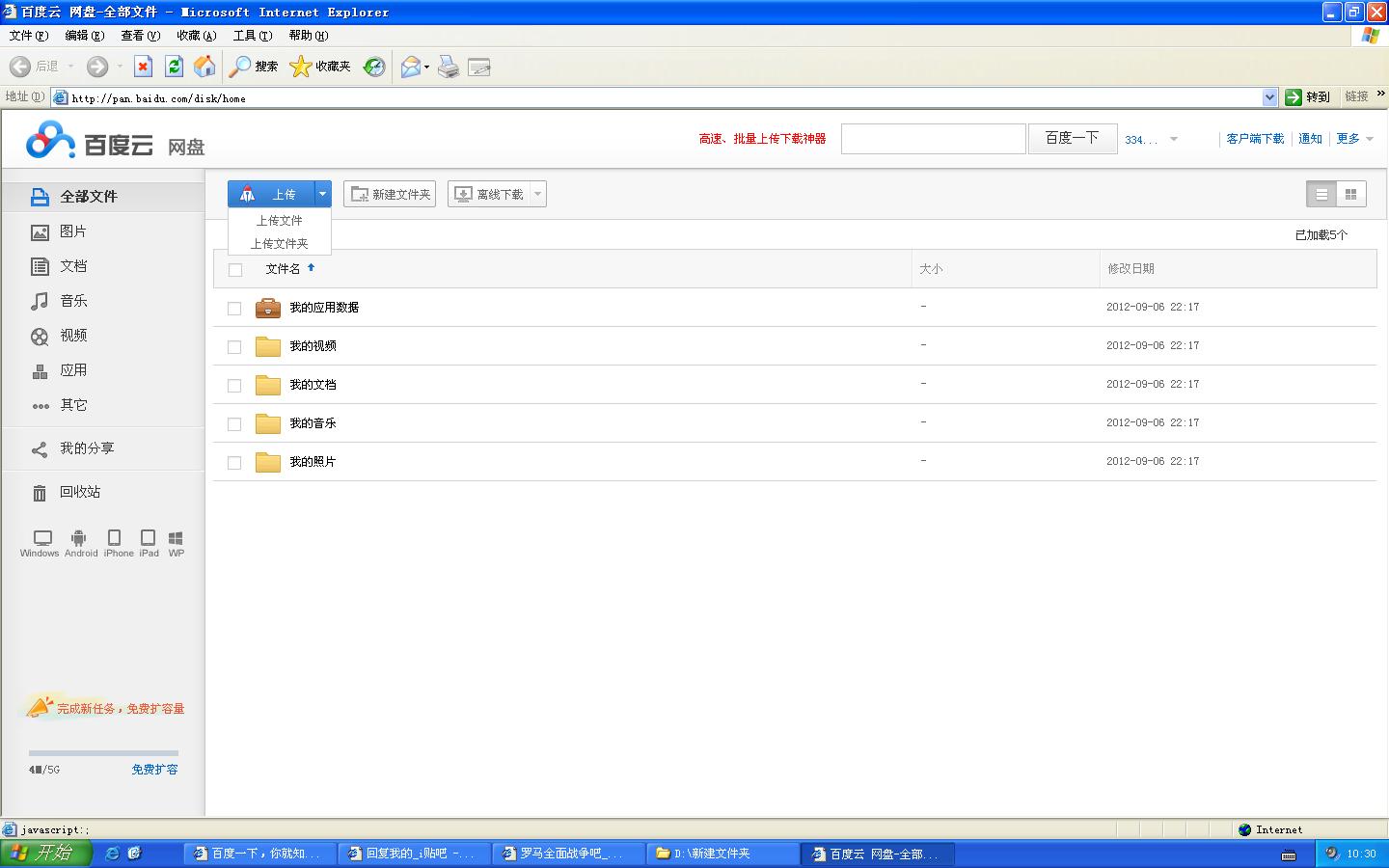Open the 工具(T) menu
The width and height of the screenshot is (1389, 868).
tap(253, 36)
